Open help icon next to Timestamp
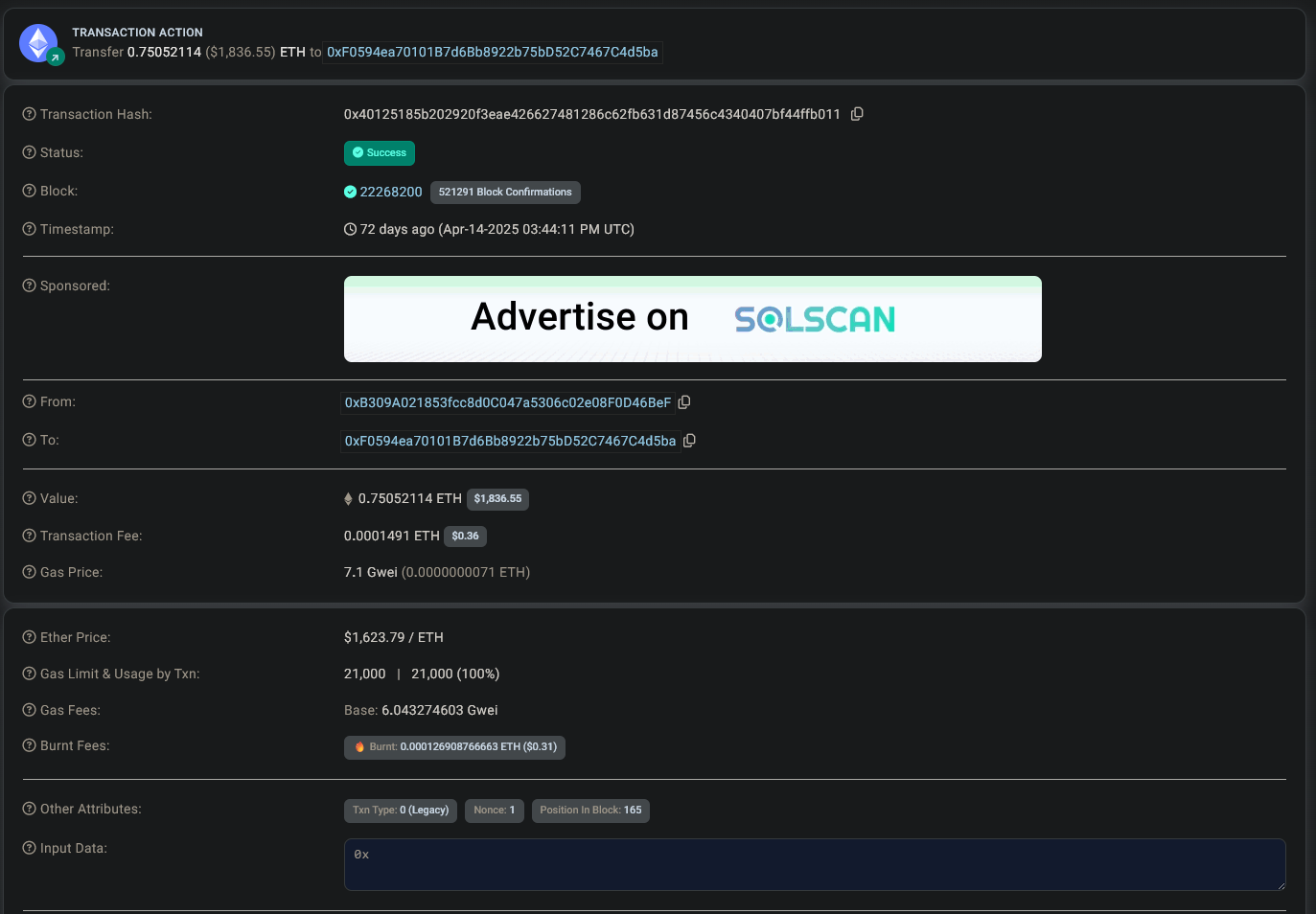 29,229
